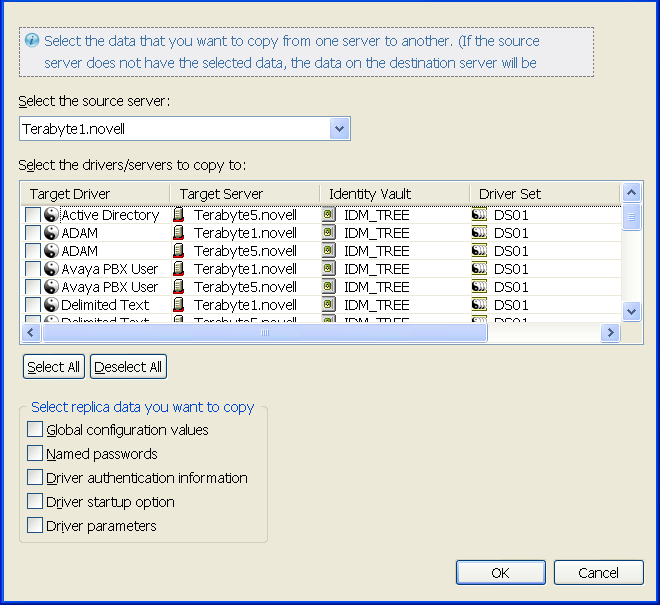
Task: Click the Active Directory driver name
Action: coord(110,215)
